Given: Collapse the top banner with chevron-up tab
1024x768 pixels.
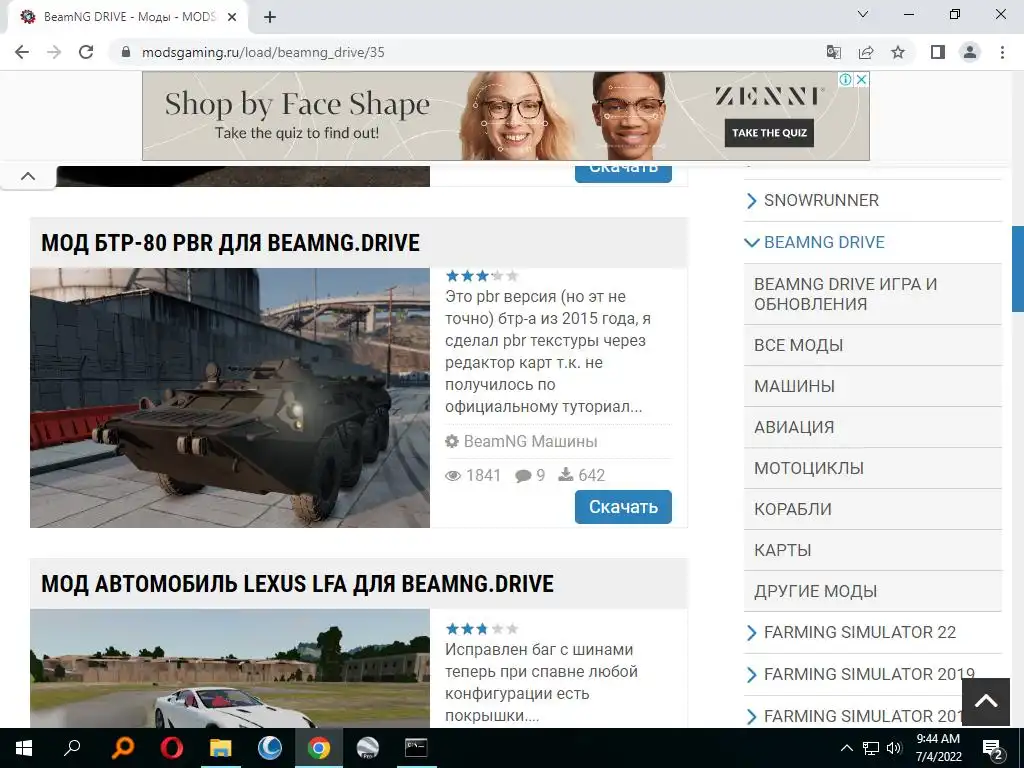Looking at the screenshot, I should tap(27, 176).
